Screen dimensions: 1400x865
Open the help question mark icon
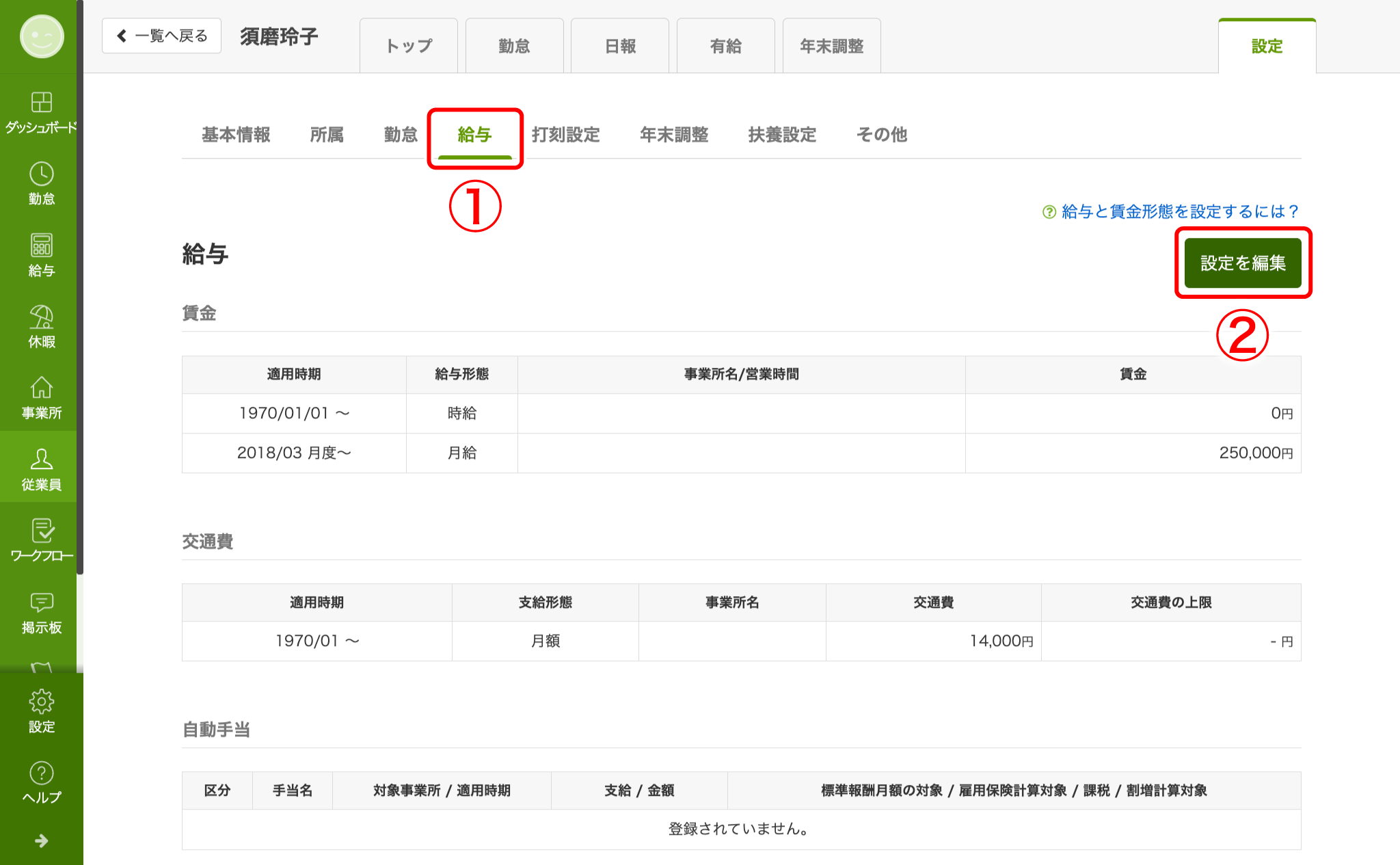pos(41,773)
